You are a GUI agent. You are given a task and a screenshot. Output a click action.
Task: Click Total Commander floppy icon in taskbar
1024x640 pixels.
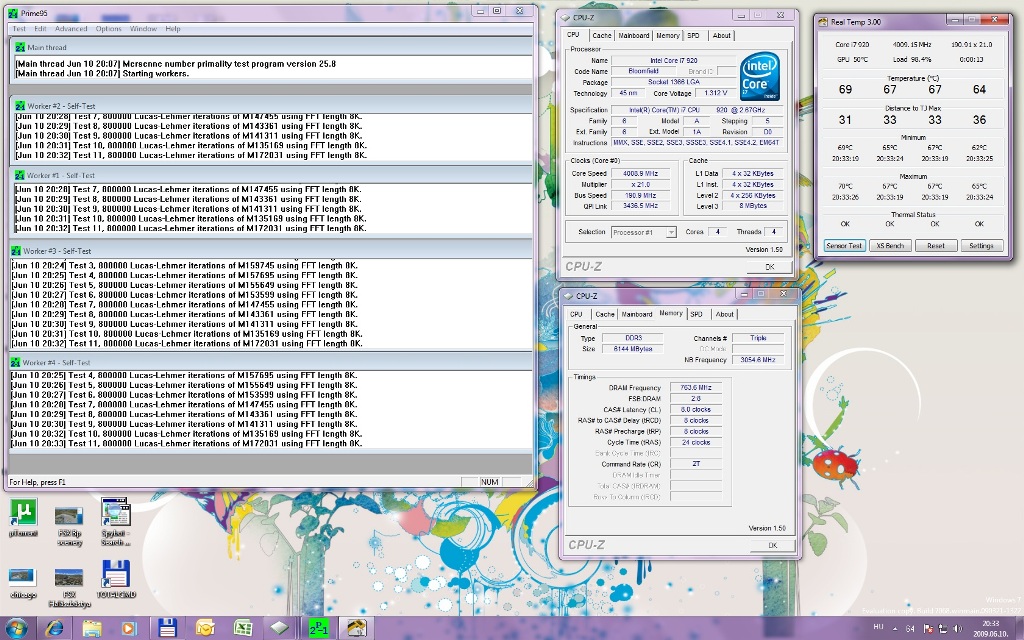tap(167, 628)
